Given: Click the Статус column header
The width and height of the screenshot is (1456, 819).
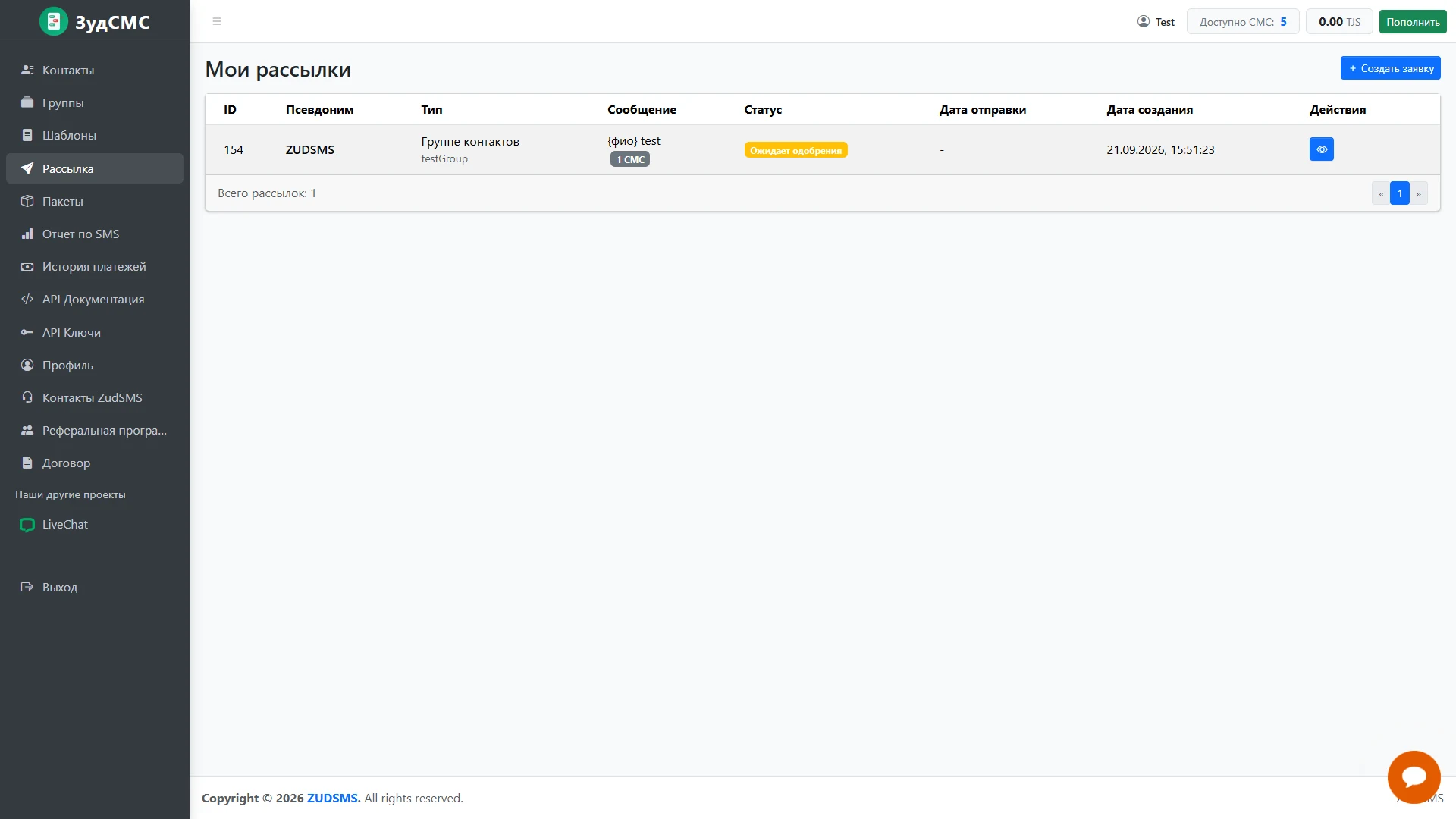Looking at the screenshot, I should [x=763, y=109].
